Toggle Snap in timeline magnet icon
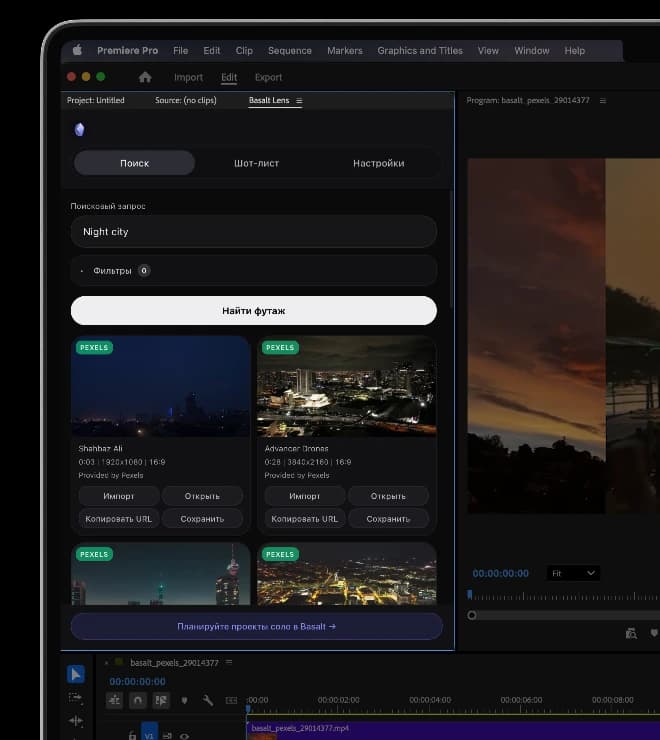Screen dimensions: 660x740 point(138,701)
